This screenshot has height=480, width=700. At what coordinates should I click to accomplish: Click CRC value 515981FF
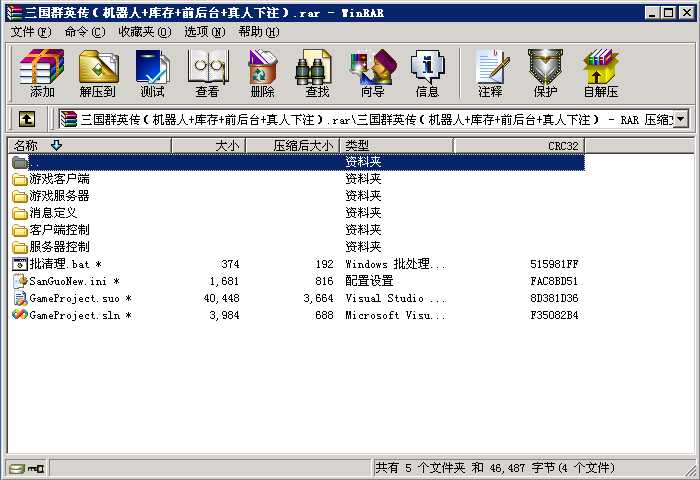tap(554, 264)
